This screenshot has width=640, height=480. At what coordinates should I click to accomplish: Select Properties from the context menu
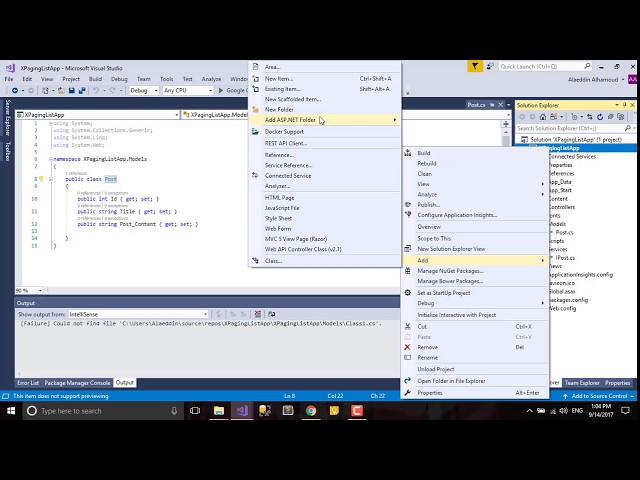coord(475,393)
